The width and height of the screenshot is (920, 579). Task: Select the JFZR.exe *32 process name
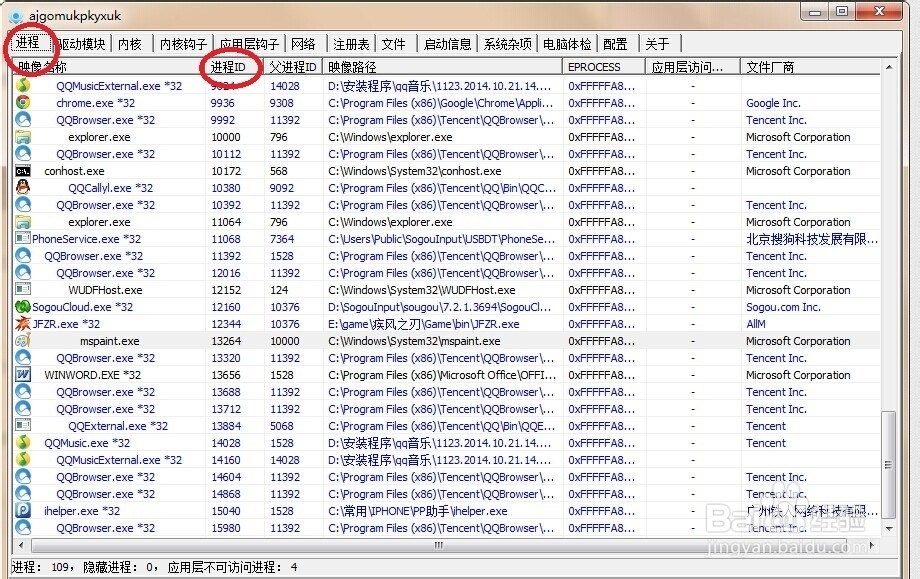tap(66, 324)
